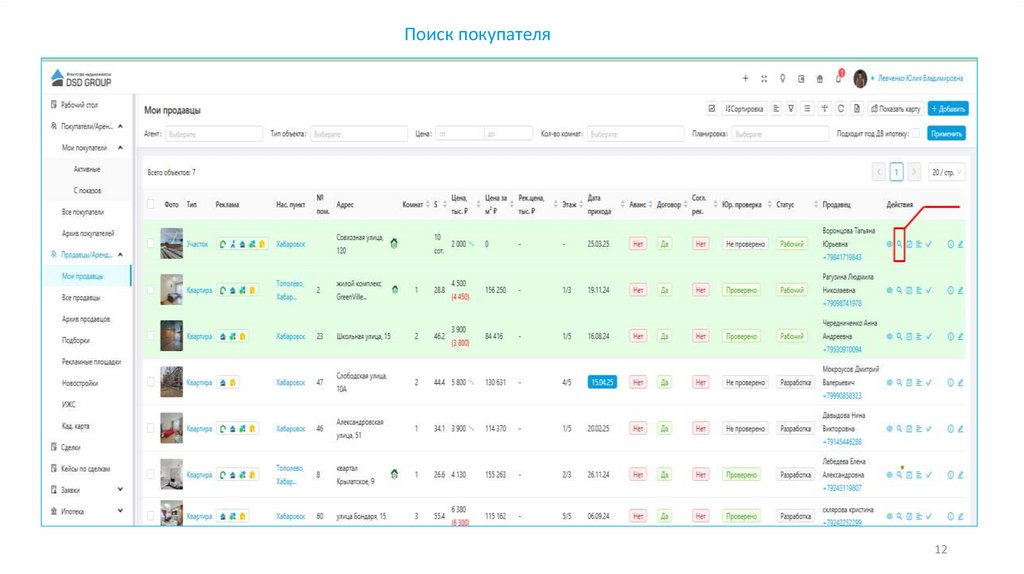Click edit pencil for Рагузина Людмила row
Viewport: 1024px width, 574px height.
coord(960,290)
